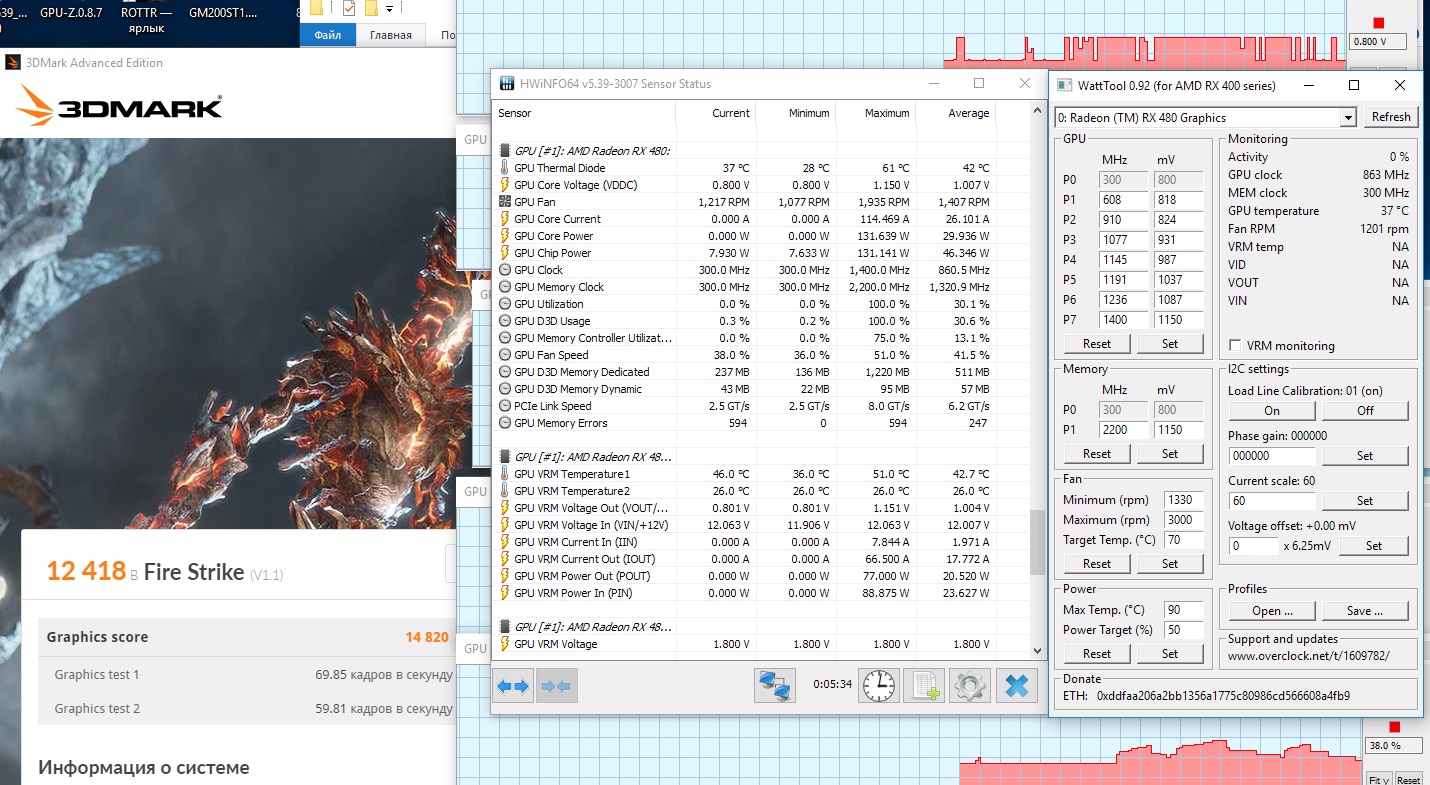Reset HWiNFO elapsed time clock icon
The height and width of the screenshot is (785, 1430).
pyautogui.click(x=880, y=686)
